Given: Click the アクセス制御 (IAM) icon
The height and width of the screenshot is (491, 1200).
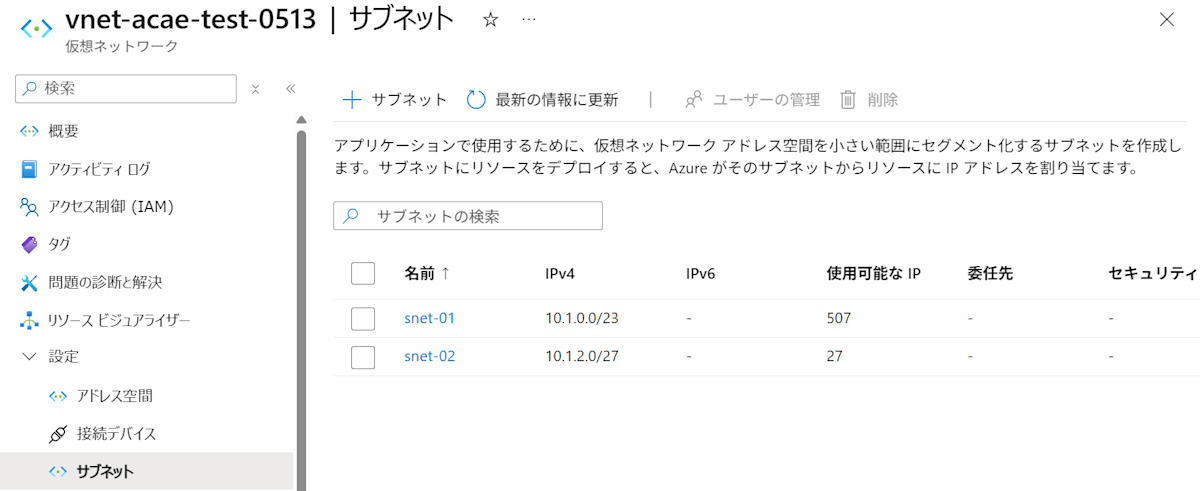Looking at the screenshot, I should (x=29, y=207).
